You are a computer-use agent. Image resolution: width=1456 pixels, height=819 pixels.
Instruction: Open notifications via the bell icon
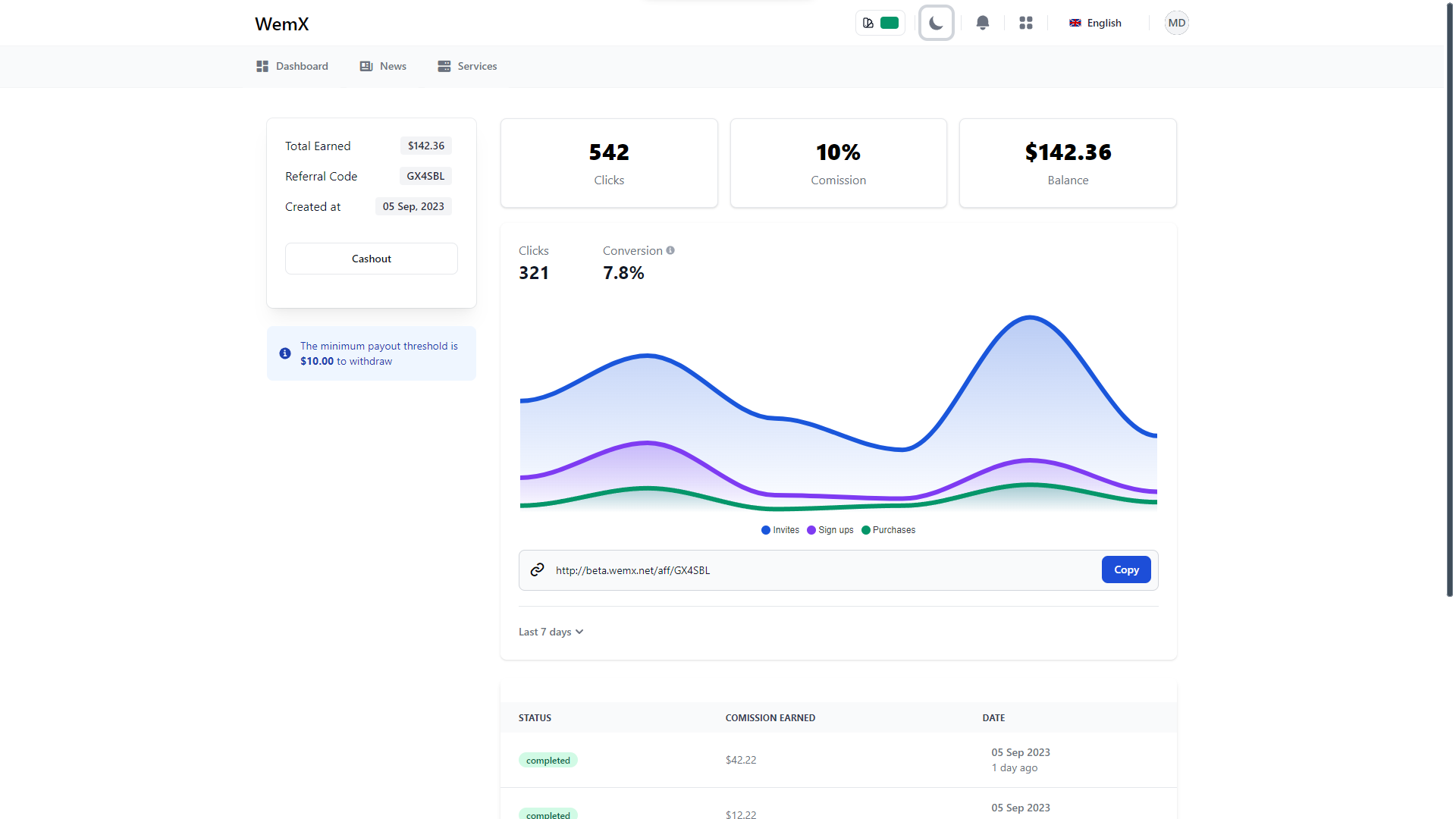click(x=983, y=23)
